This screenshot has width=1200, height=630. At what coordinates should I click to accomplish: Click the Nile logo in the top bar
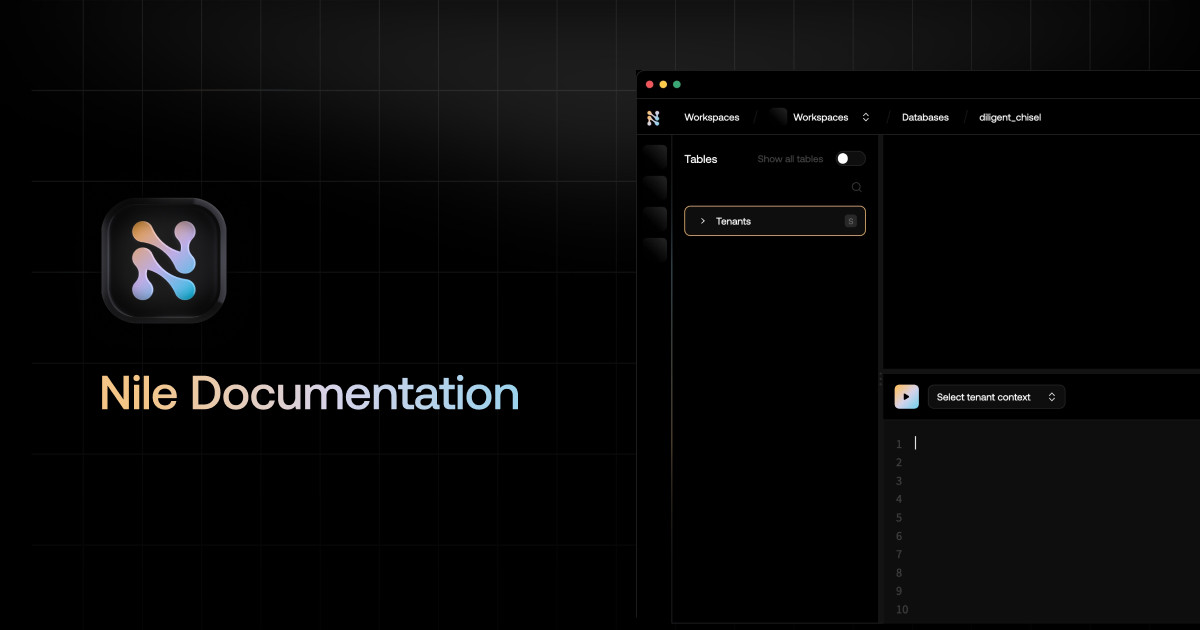click(x=653, y=118)
